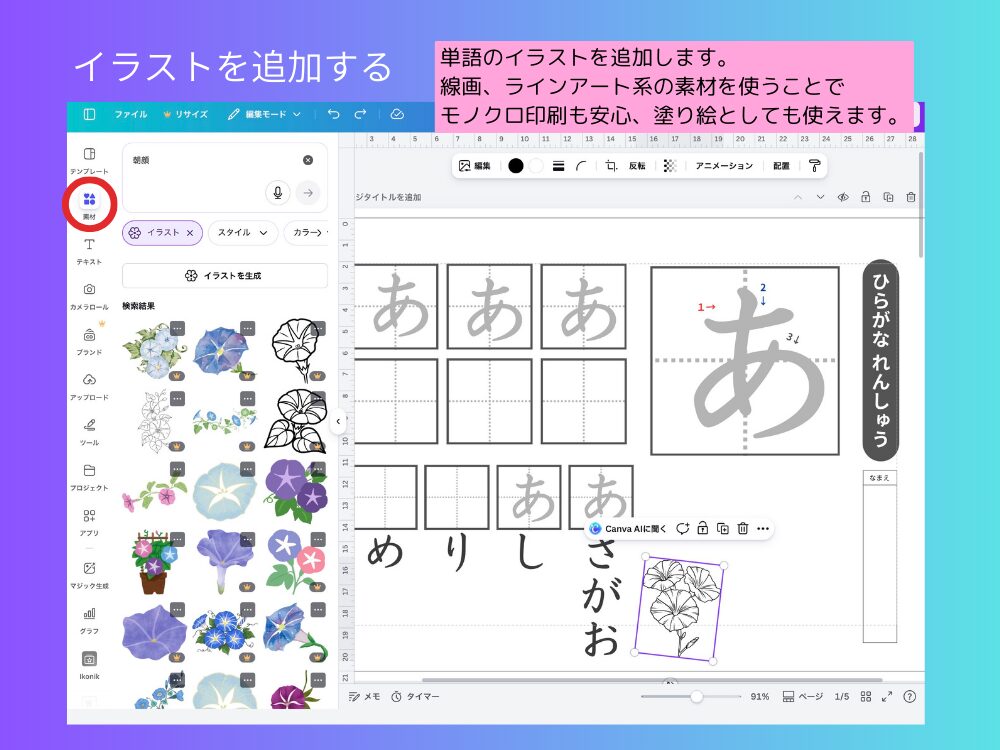Copy style using the paint roller icon

tap(815, 167)
